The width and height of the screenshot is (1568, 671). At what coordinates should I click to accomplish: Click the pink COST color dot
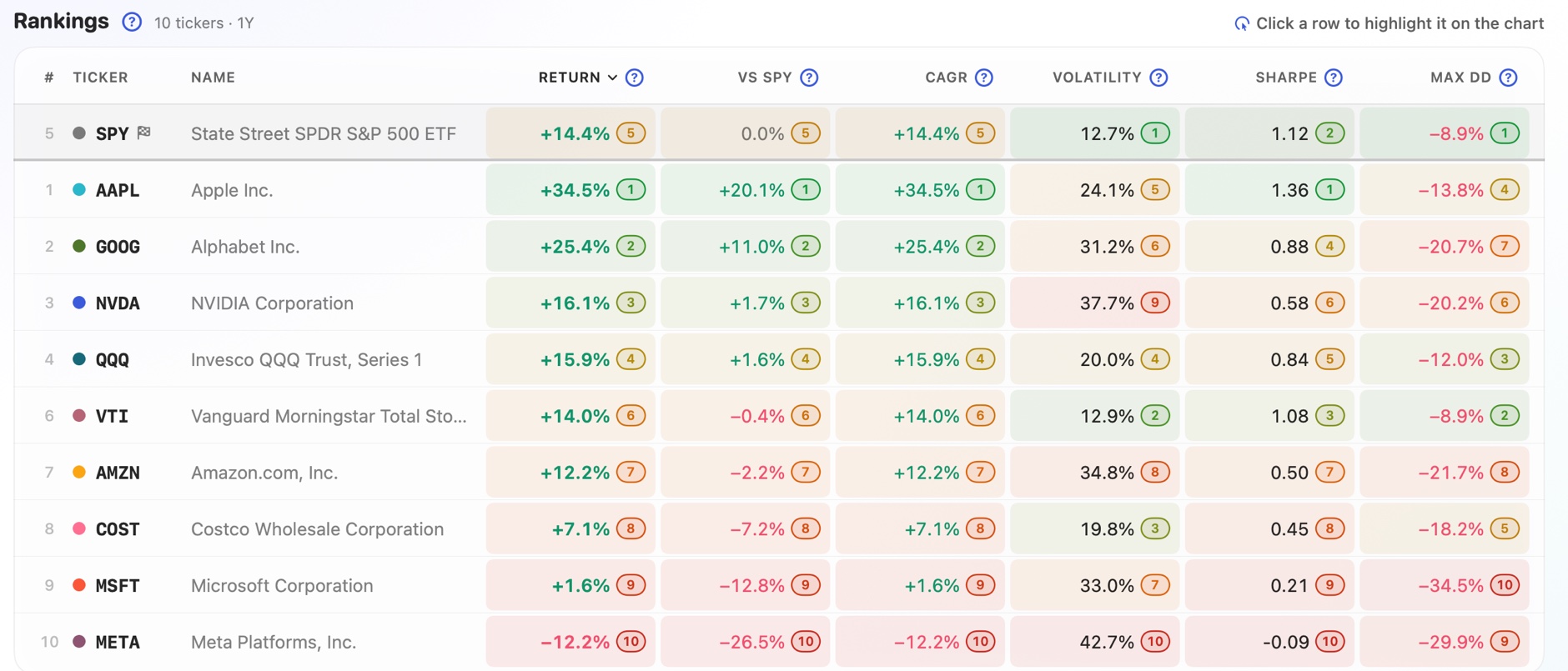79,528
